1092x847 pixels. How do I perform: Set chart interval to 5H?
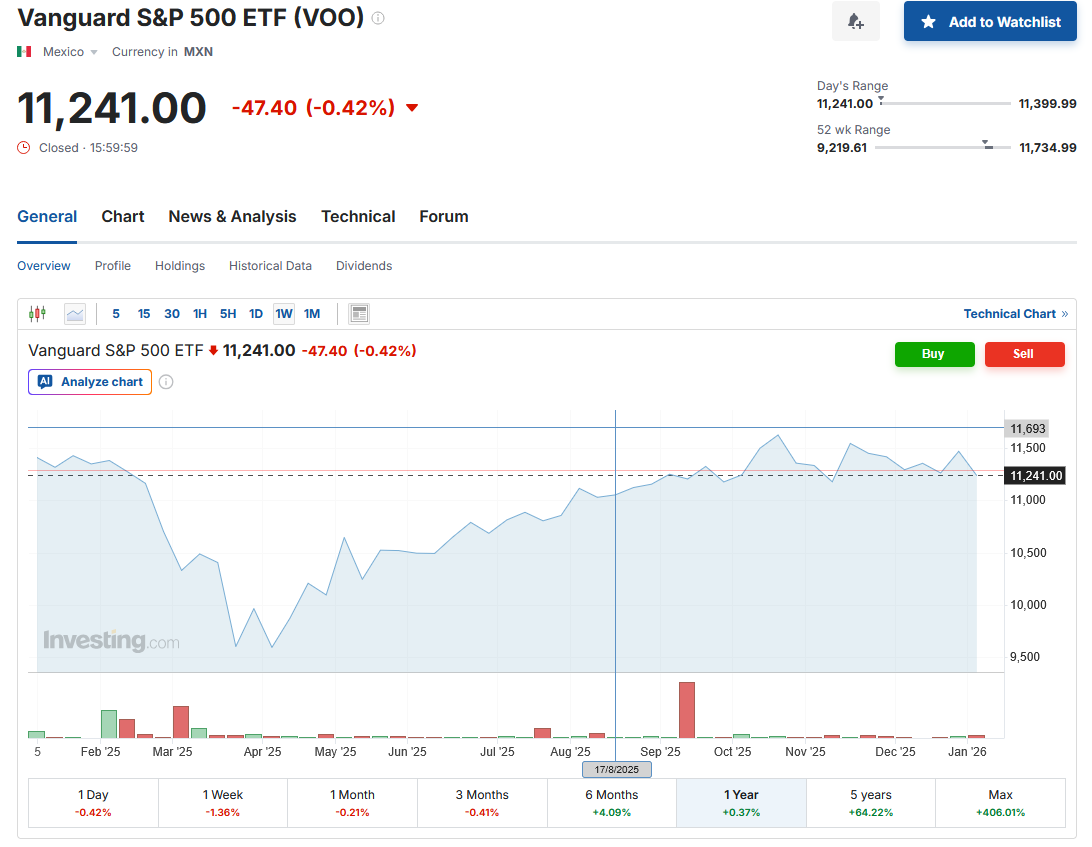tap(228, 313)
